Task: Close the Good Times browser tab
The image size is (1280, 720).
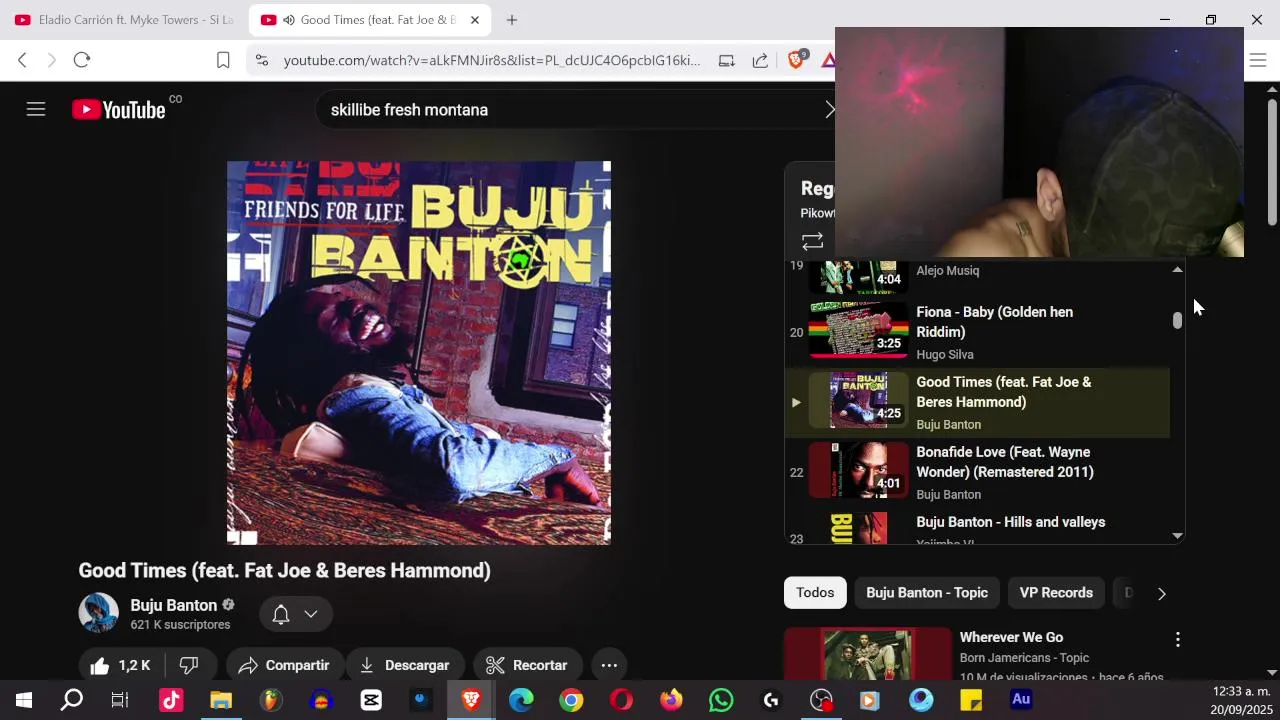Action: [x=475, y=20]
